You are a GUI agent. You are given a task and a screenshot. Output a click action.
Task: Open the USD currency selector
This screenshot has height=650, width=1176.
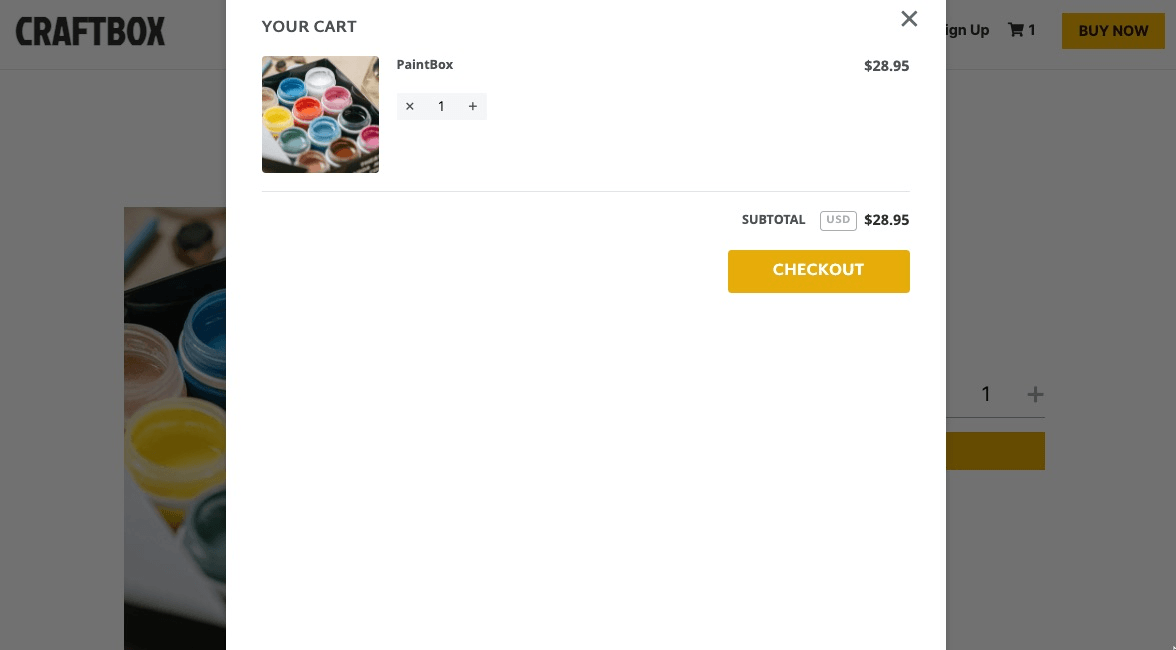tap(838, 220)
